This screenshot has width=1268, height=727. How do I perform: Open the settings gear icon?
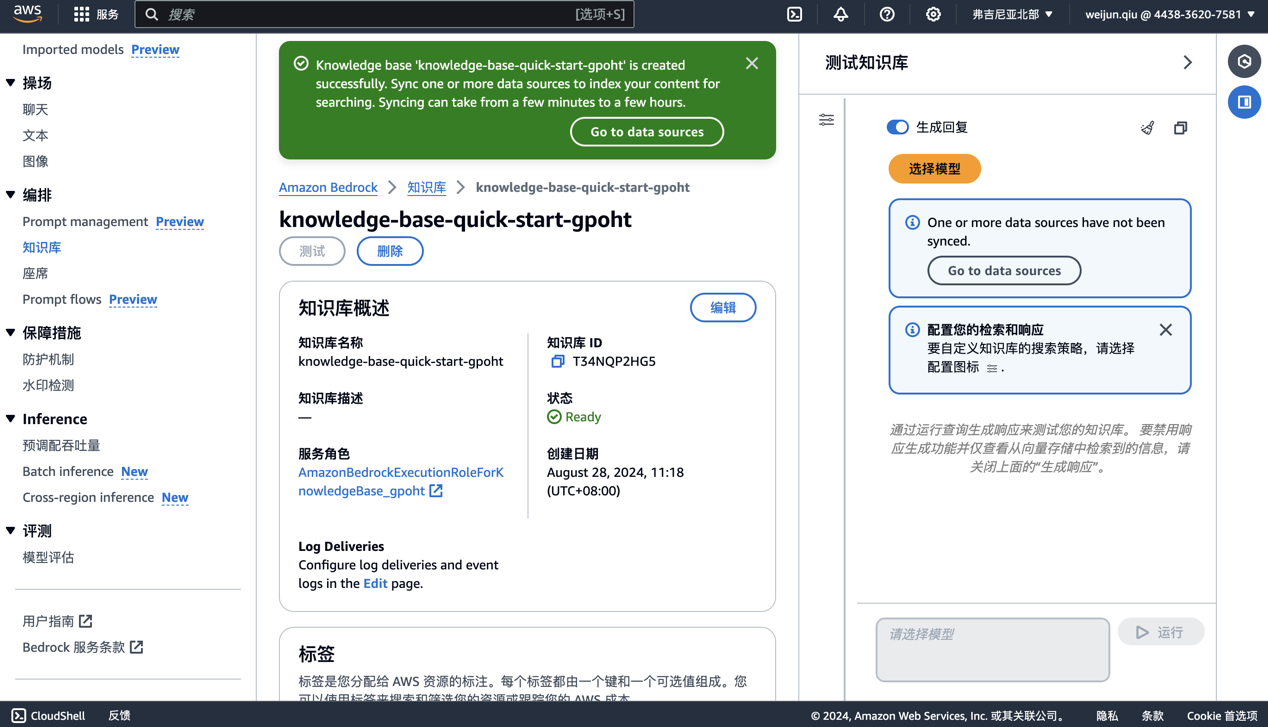tap(933, 14)
